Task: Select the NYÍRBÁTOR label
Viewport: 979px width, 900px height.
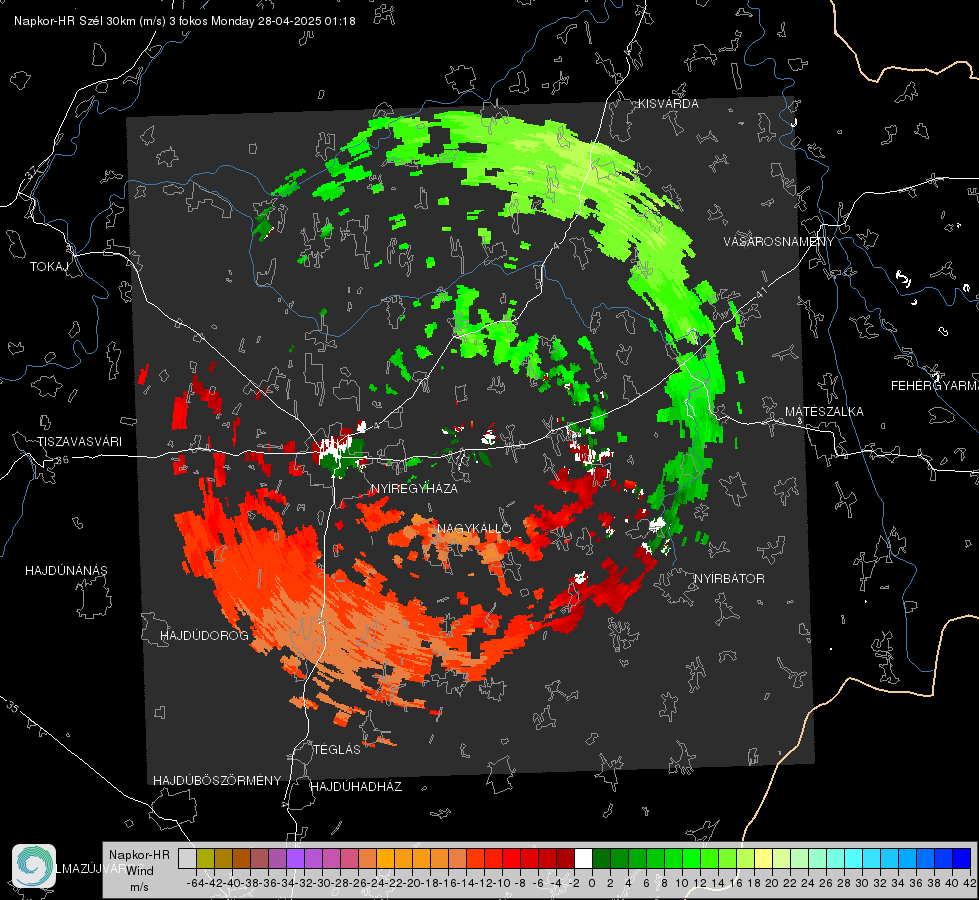Action: point(729,579)
